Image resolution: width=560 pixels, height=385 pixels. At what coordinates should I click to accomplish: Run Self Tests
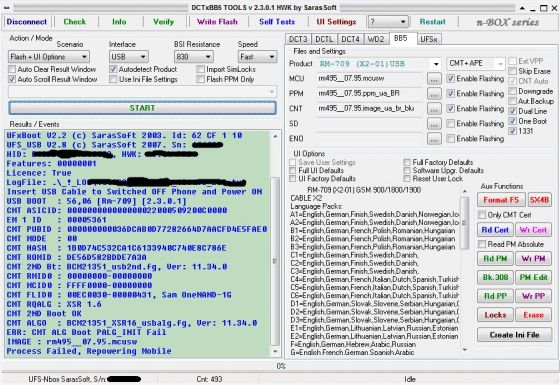(277, 22)
